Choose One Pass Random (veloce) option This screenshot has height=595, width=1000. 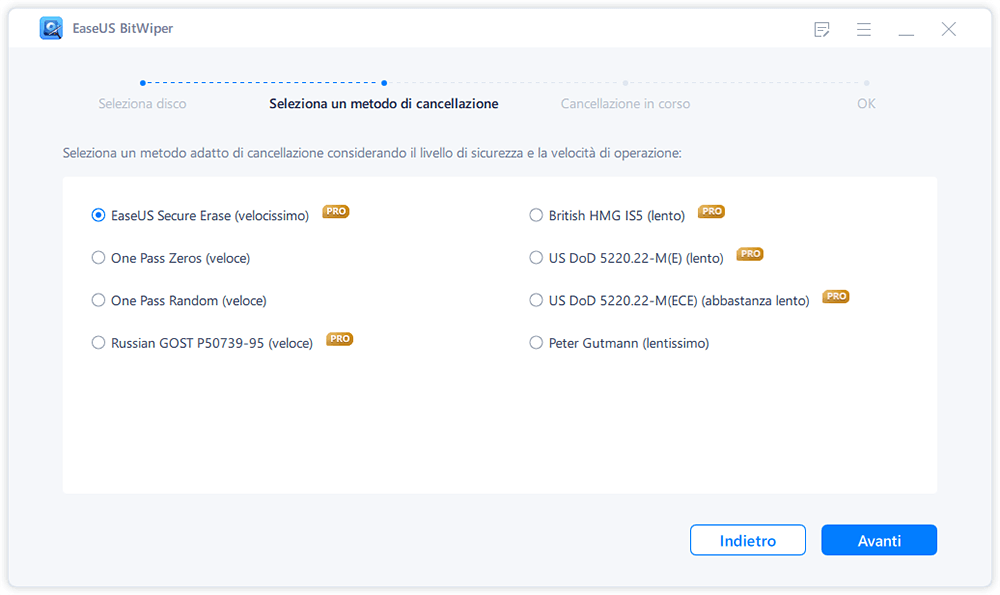coord(98,300)
